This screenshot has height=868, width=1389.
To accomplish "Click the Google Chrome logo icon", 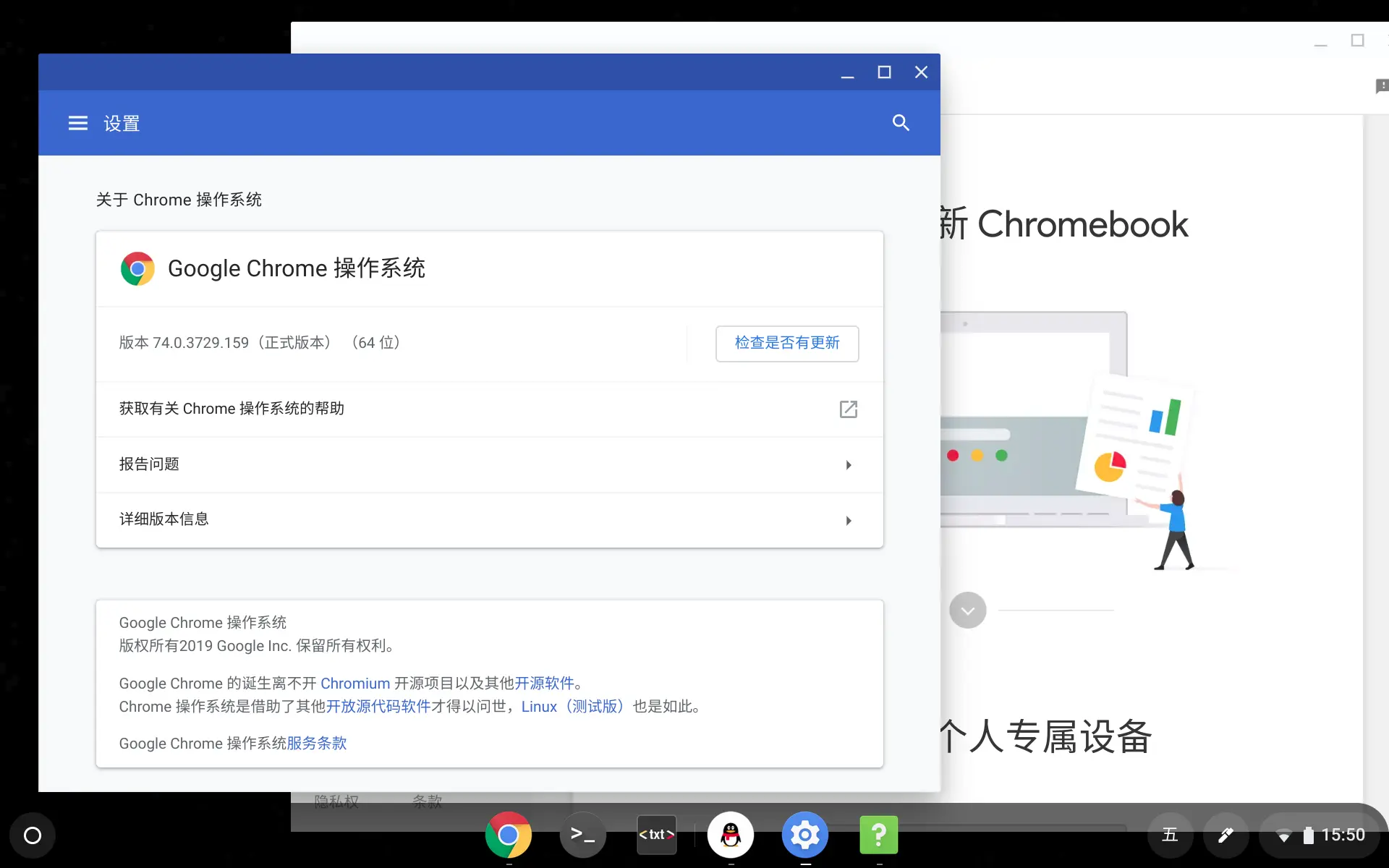I will click(x=137, y=268).
